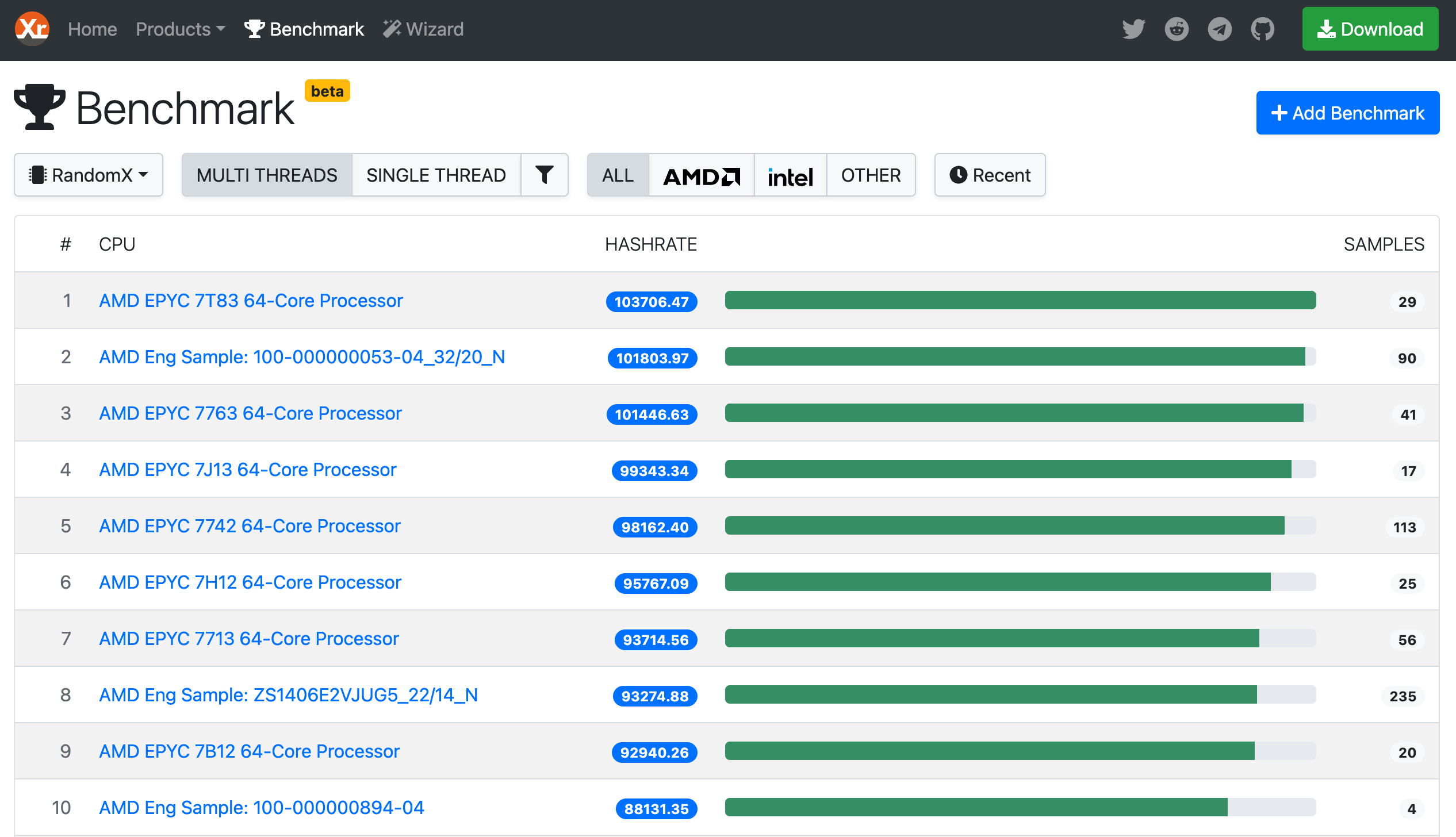Open the Wizard nav item
Image resolution: width=1456 pixels, height=837 pixels.
point(423,29)
